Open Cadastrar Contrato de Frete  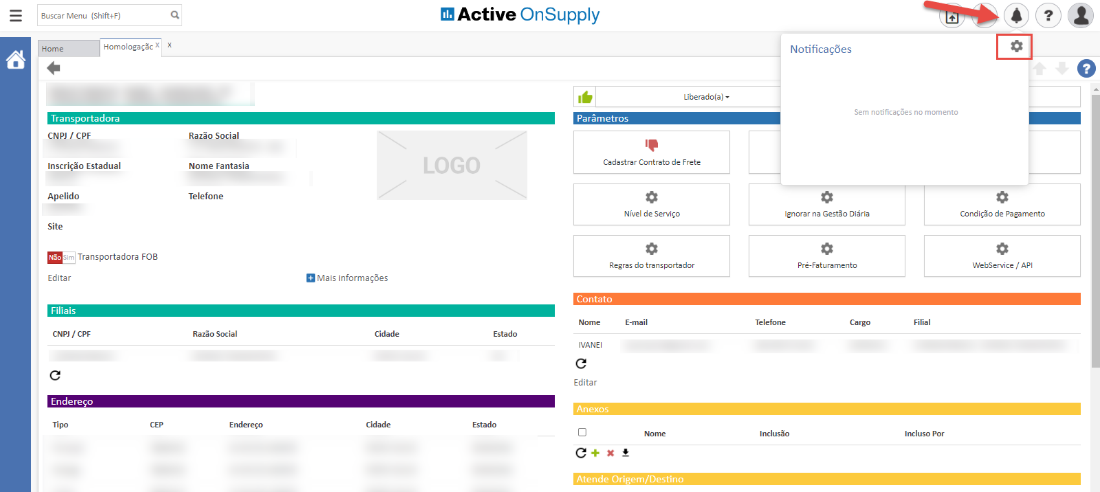point(652,152)
